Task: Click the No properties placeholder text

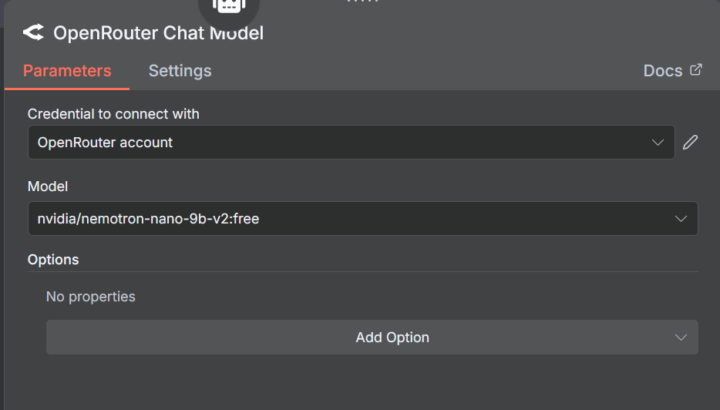Action: coord(90,297)
